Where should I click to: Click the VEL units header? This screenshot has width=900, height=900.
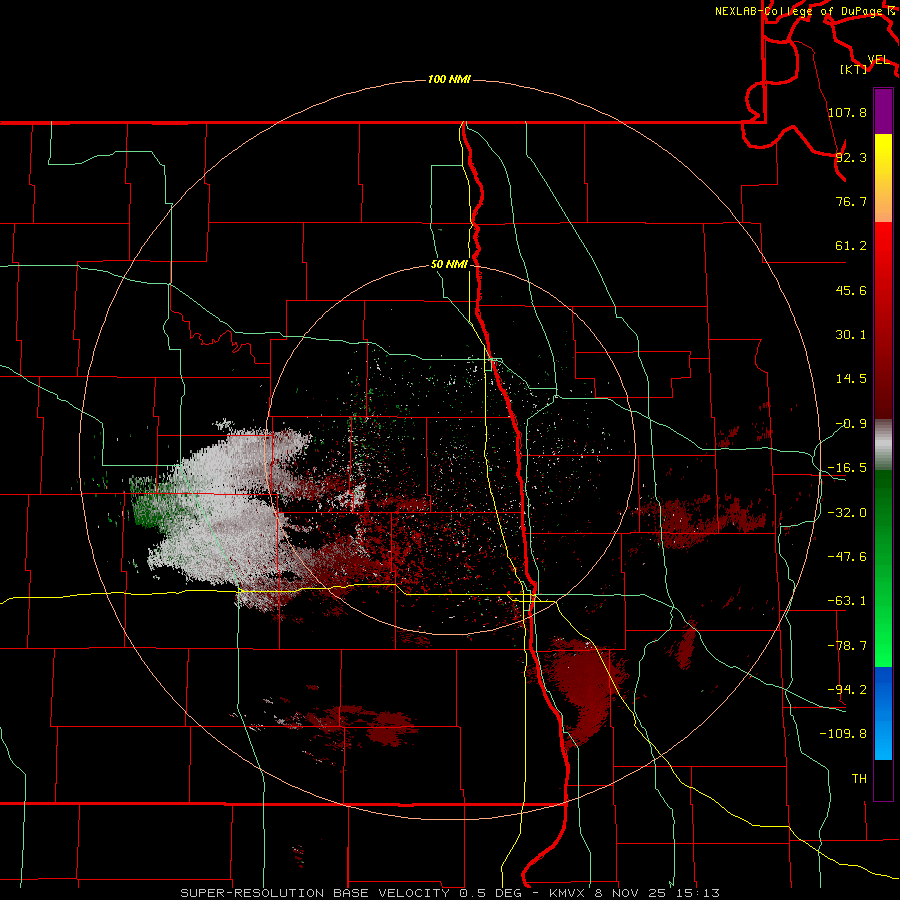coord(878,60)
